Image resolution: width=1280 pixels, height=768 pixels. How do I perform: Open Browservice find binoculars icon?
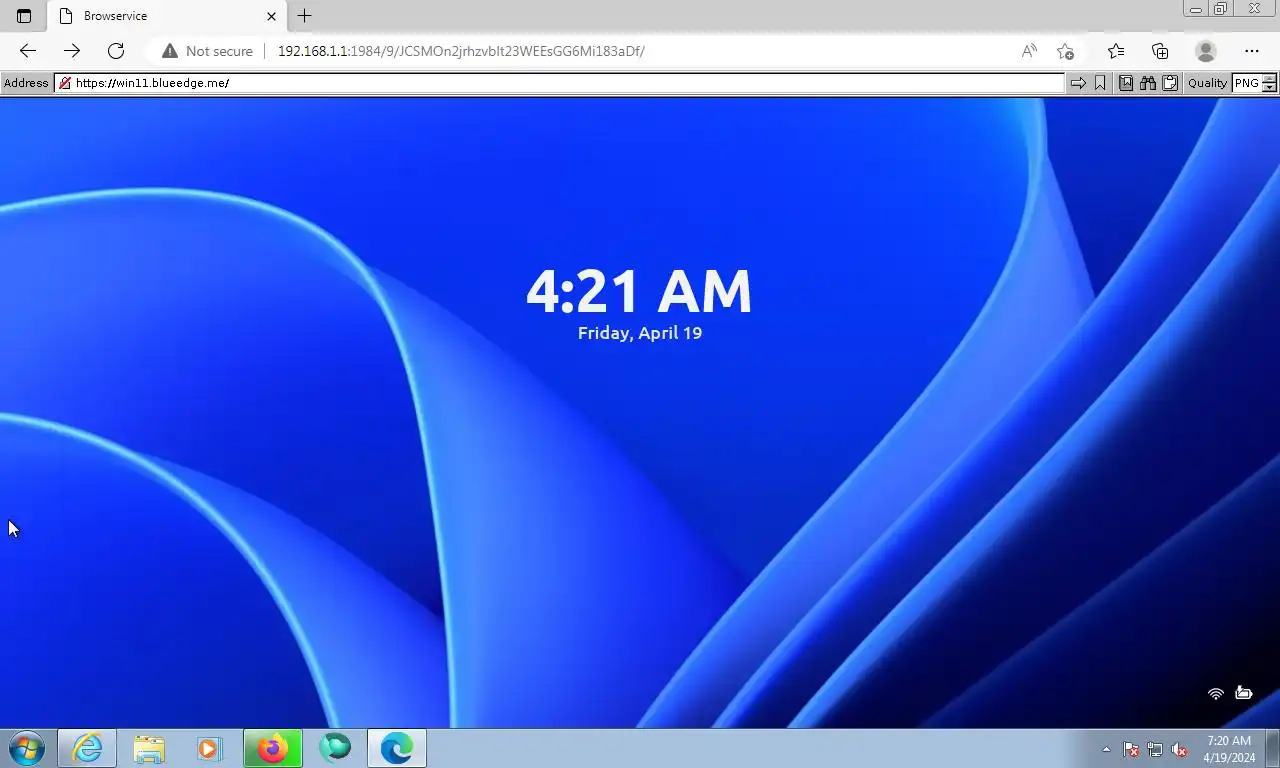click(x=1148, y=83)
